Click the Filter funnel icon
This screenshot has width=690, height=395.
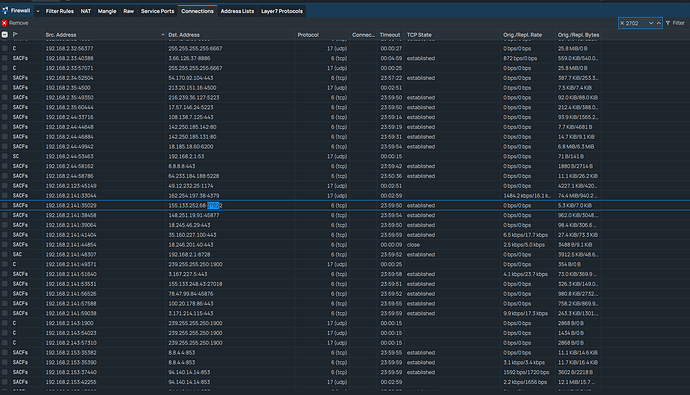pos(668,23)
